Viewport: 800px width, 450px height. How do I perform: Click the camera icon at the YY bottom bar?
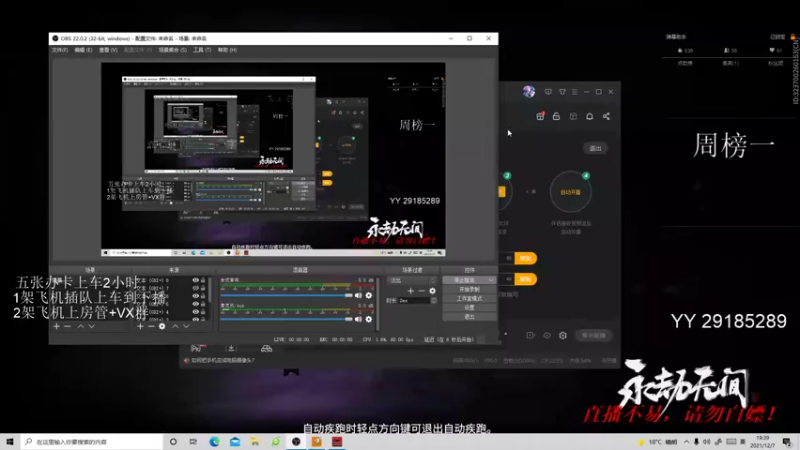pyautogui.click(x=531, y=335)
